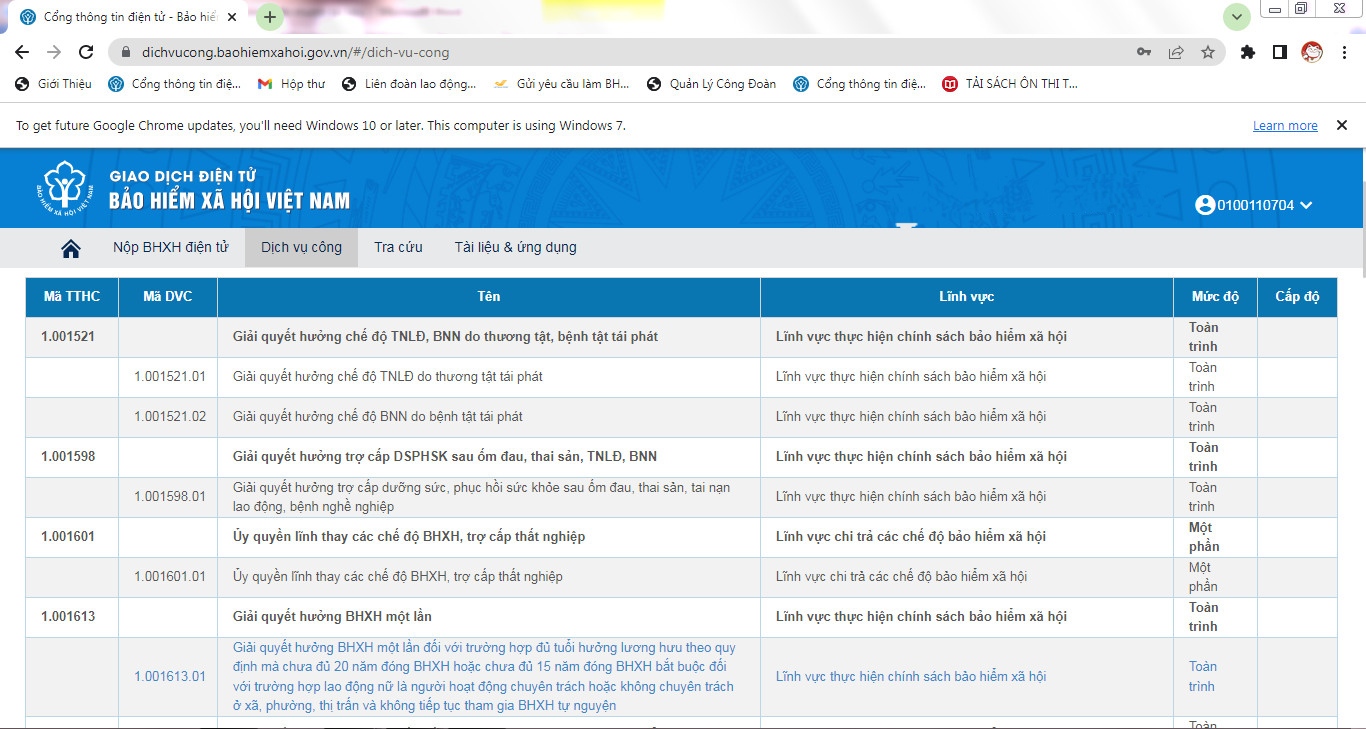Reload the page with the refresh icon
This screenshot has height=729, width=1366.
[x=86, y=52]
